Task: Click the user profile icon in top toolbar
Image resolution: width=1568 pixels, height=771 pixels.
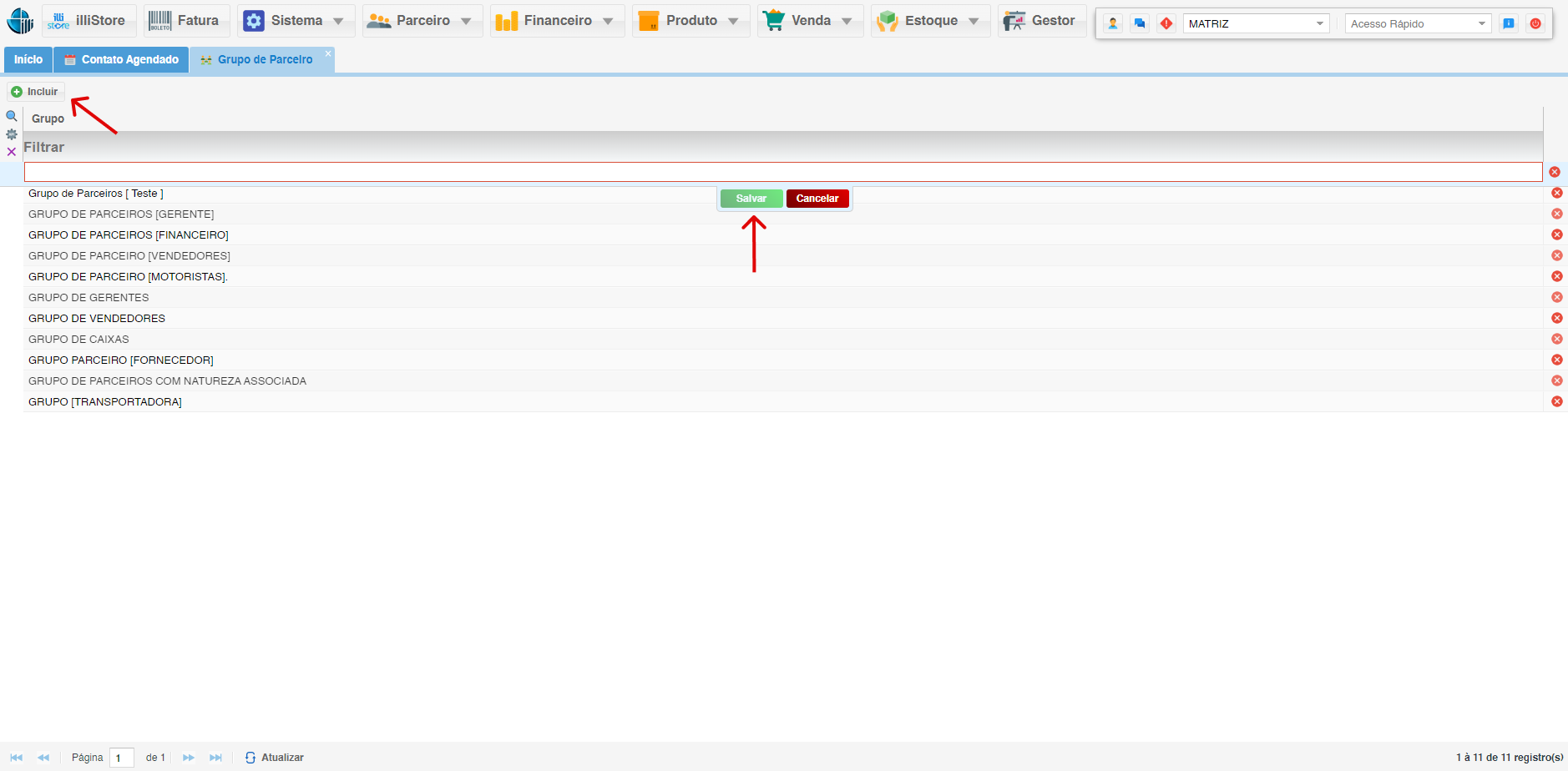Action: click(1113, 23)
